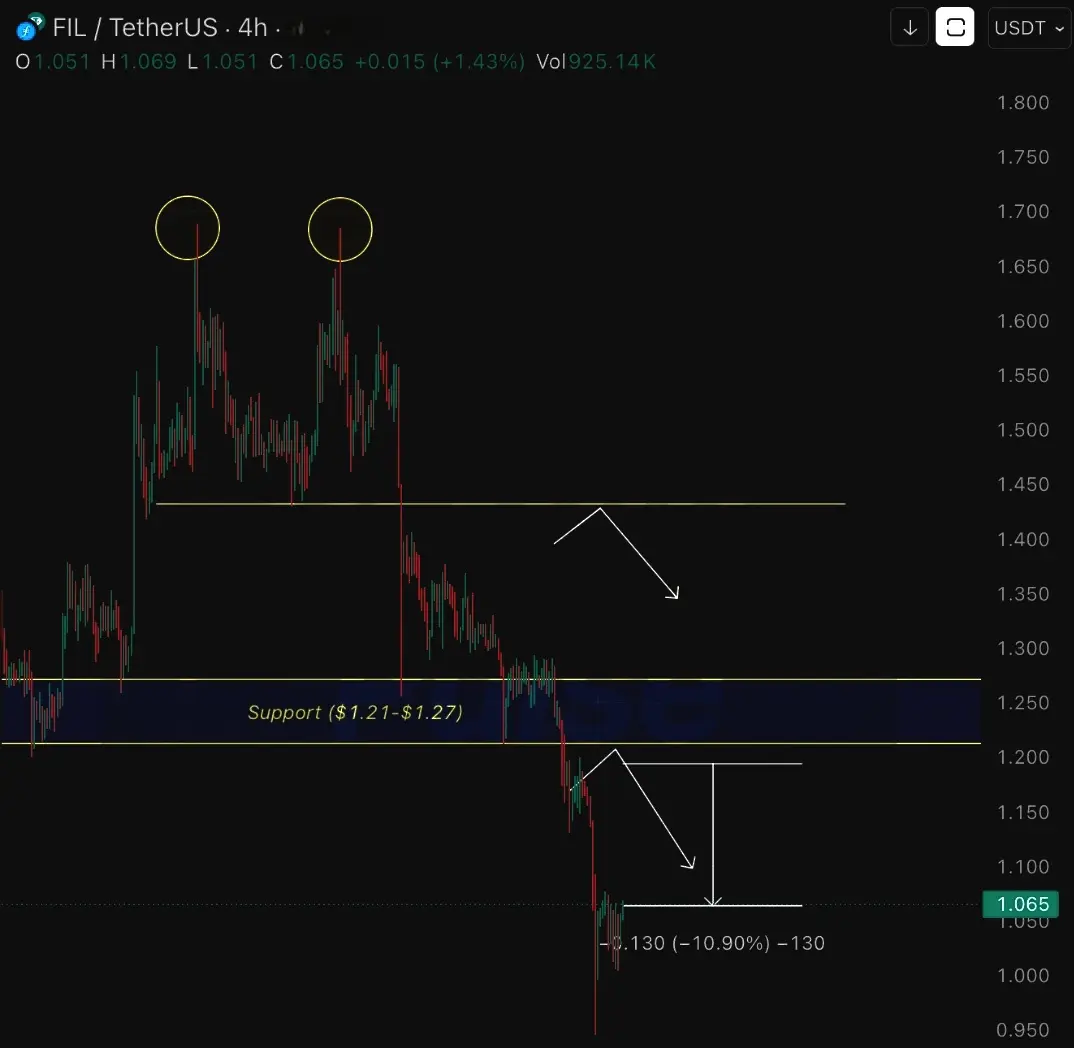Change the 4h chart interval
The height and width of the screenshot is (1048, 1074).
point(252,27)
